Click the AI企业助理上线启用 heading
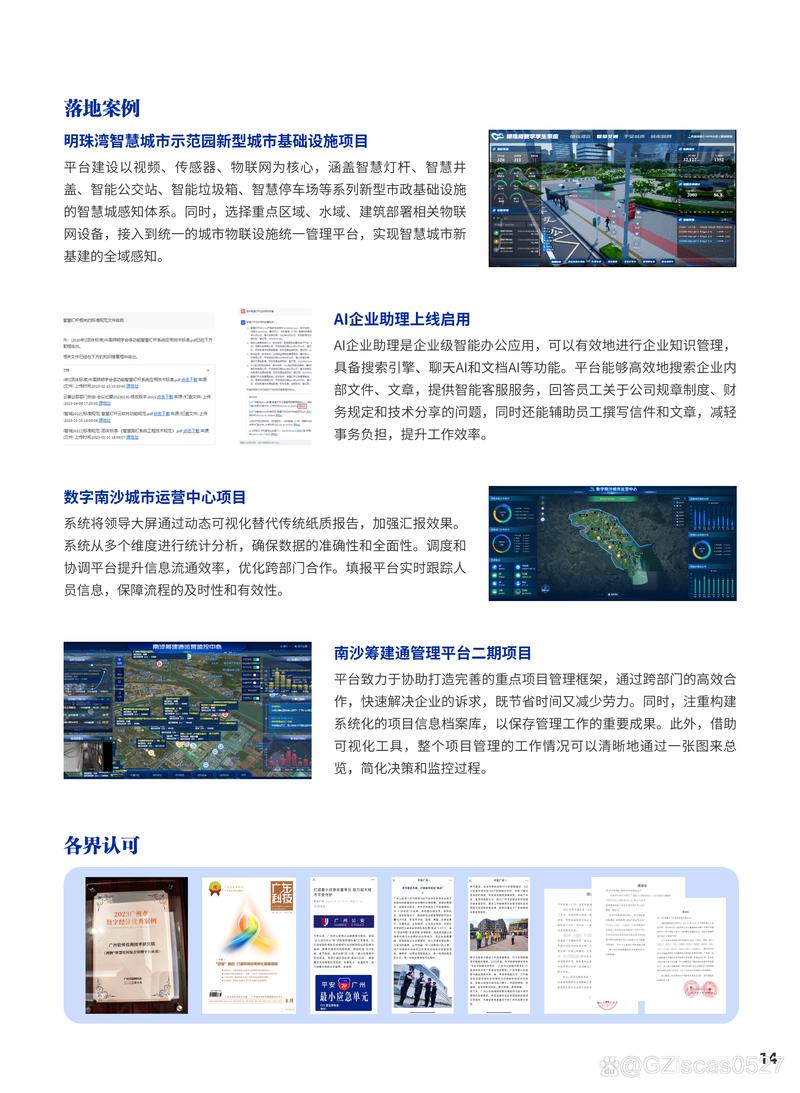800x1093 pixels. 401,319
